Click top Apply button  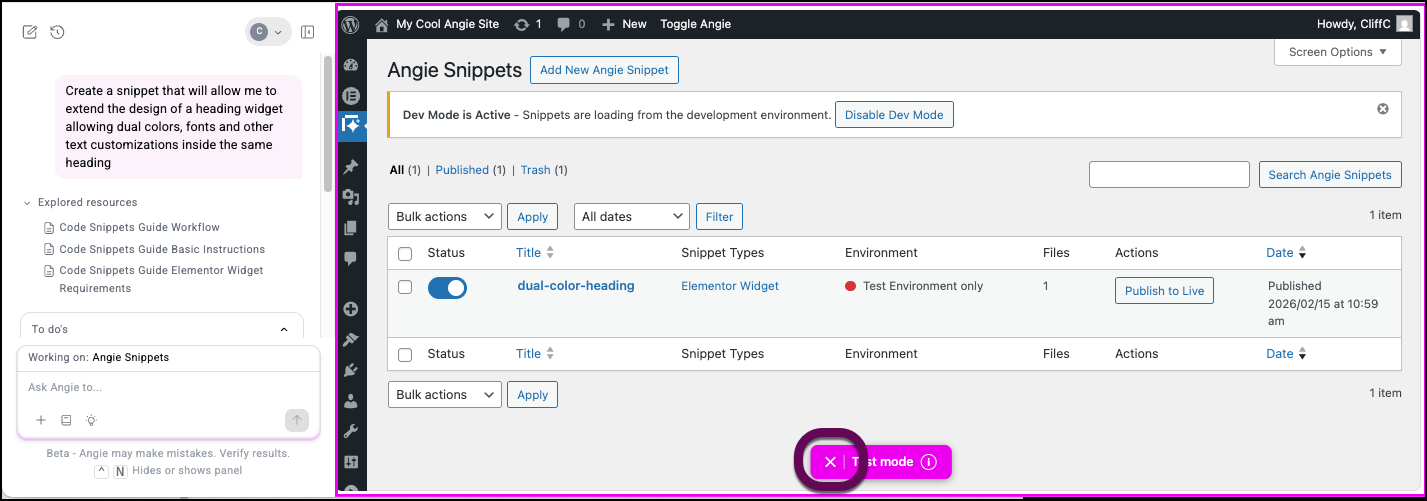(x=532, y=216)
